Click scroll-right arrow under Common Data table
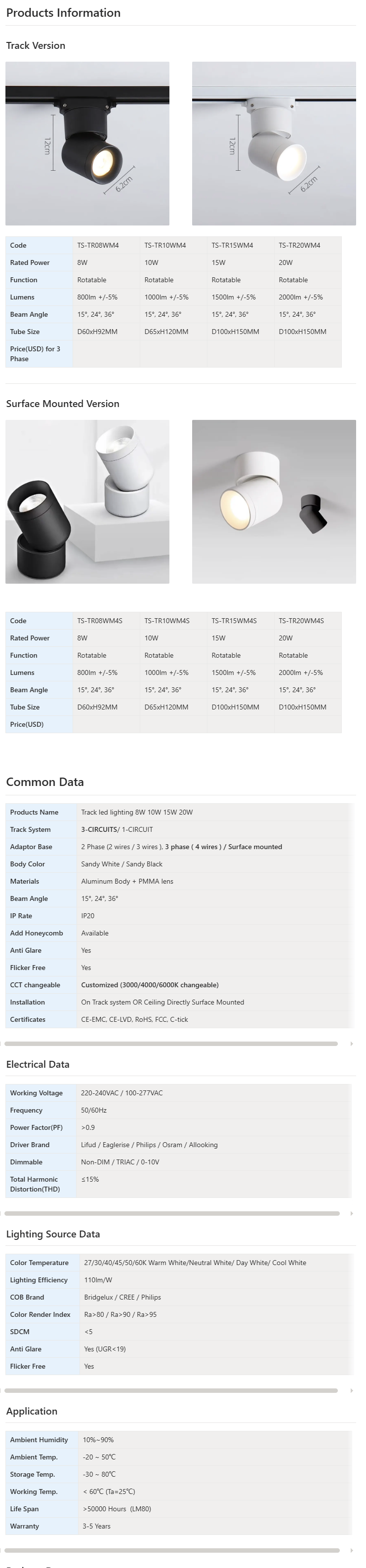This screenshot has width=366, height=1568. click(351, 1044)
